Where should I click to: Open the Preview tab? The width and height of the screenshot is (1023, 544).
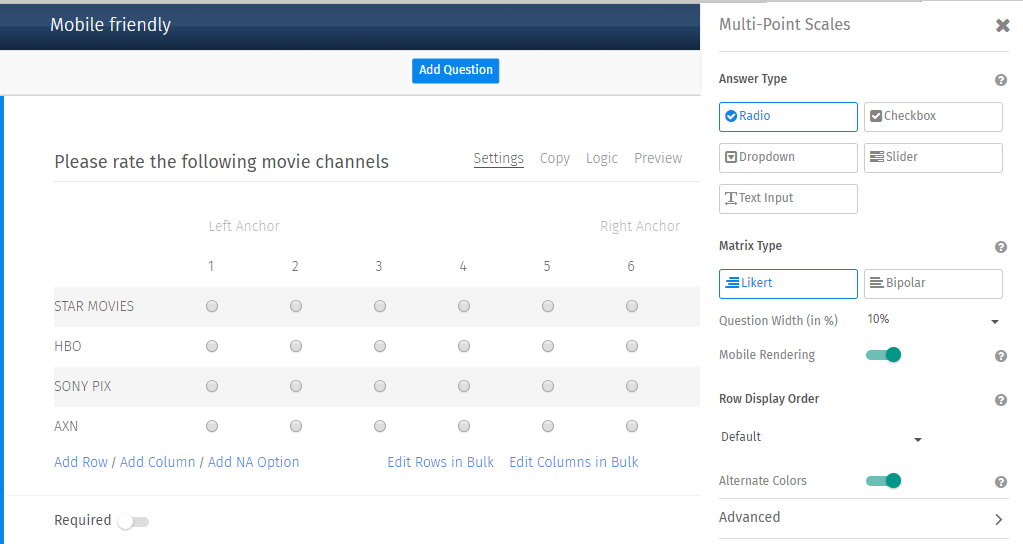657,158
